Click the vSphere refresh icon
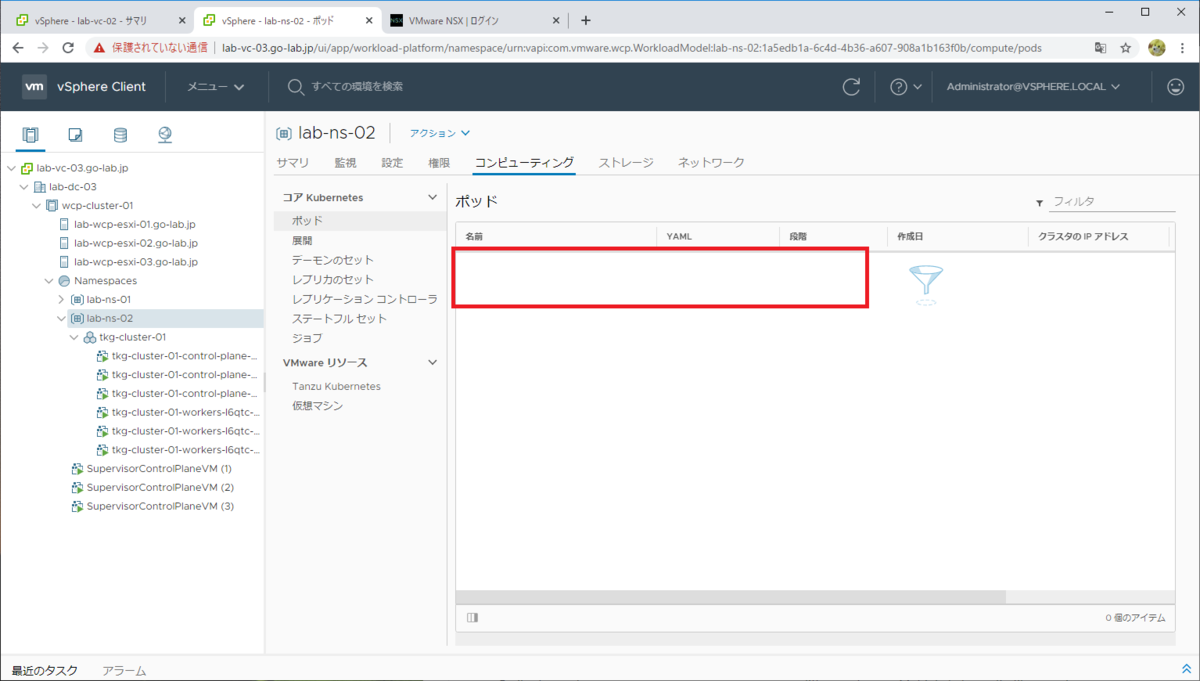 [x=851, y=87]
